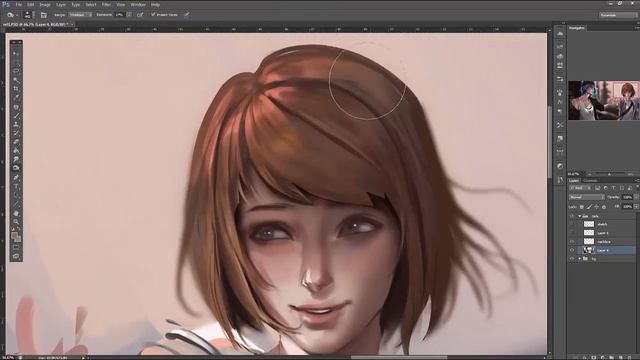The height and width of the screenshot is (360, 640).
Task: Select the Eyedropper tool
Action: click(x=16, y=98)
